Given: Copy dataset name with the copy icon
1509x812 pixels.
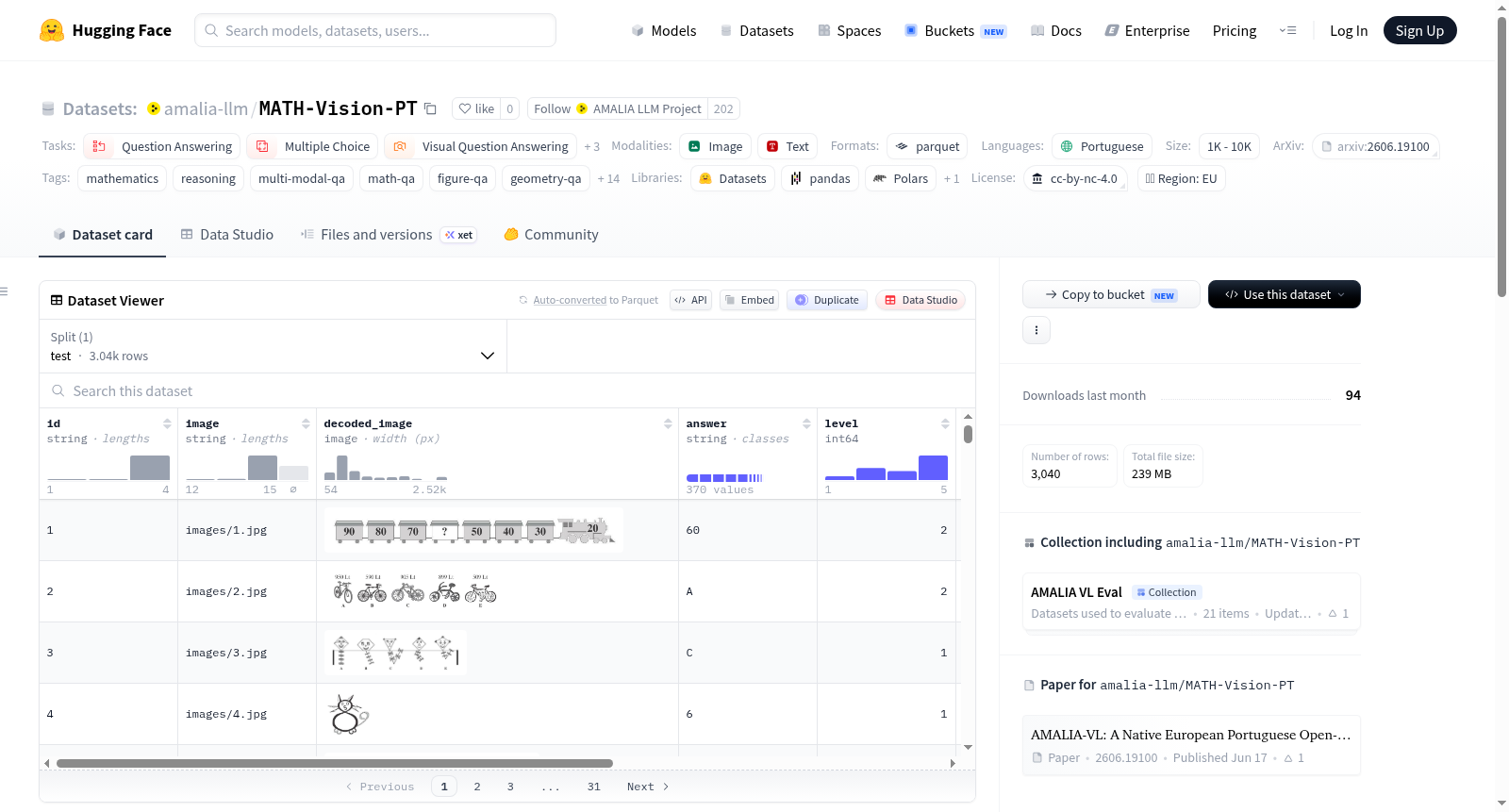Looking at the screenshot, I should 430,108.
